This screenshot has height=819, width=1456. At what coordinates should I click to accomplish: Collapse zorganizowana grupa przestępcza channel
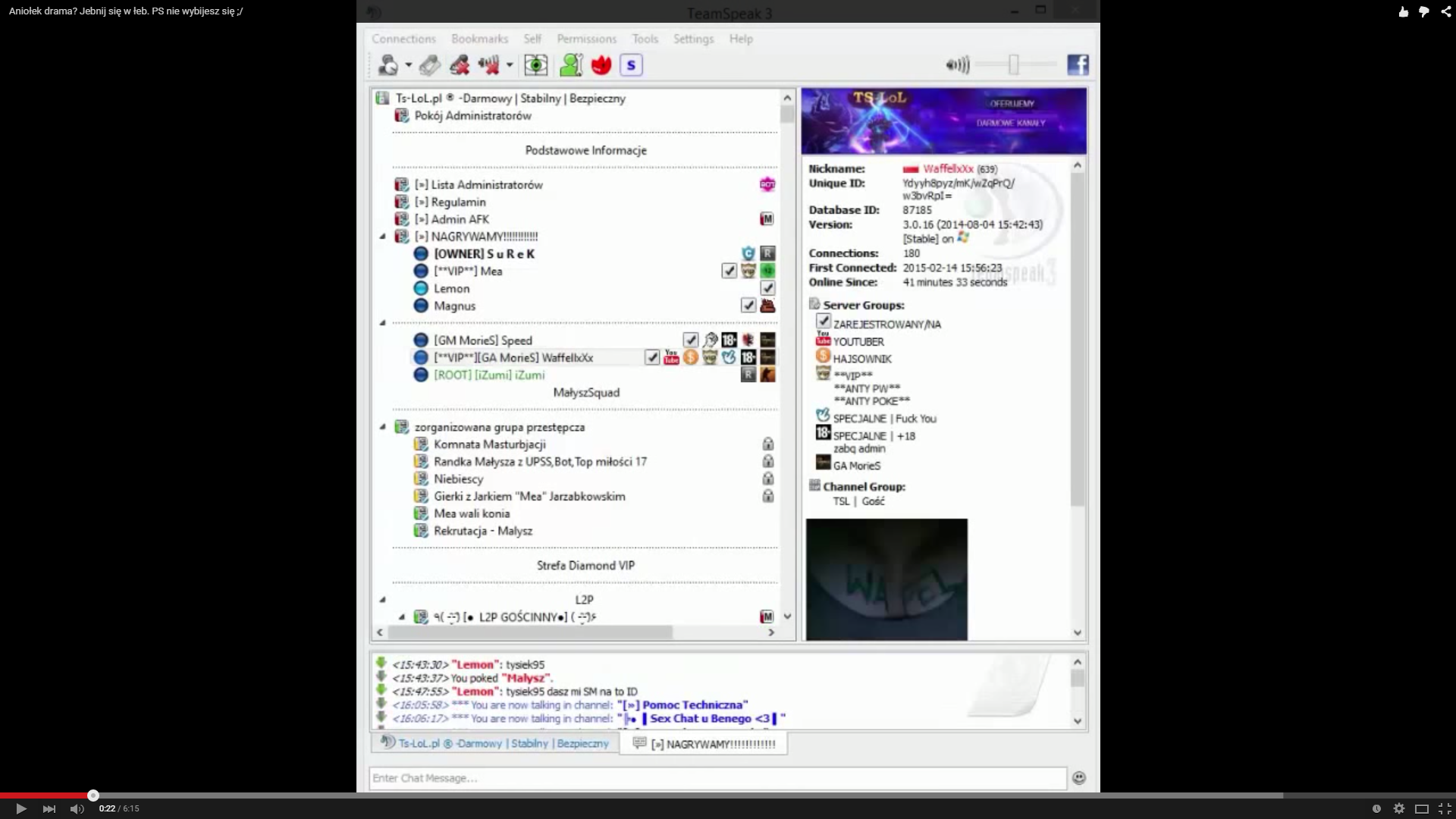click(x=382, y=427)
